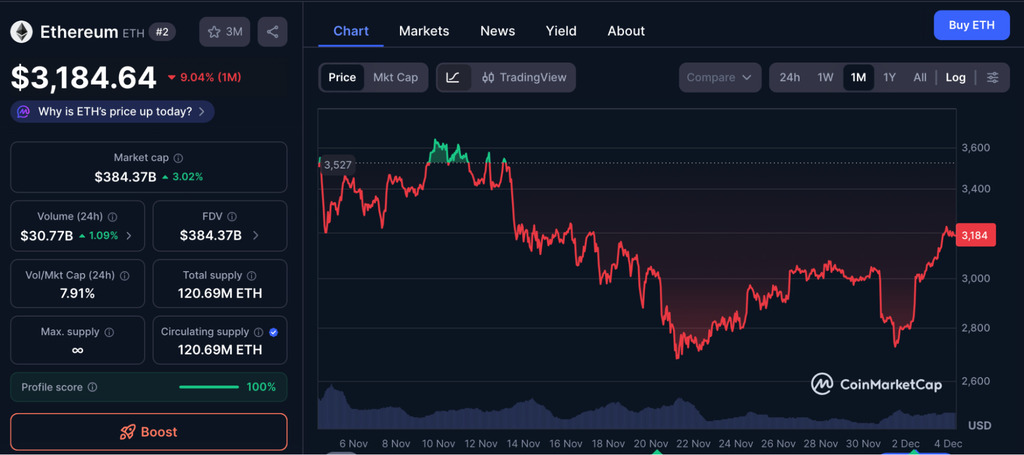Click circulating supply verified badge
This screenshot has width=1024, height=455.
coord(274,332)
